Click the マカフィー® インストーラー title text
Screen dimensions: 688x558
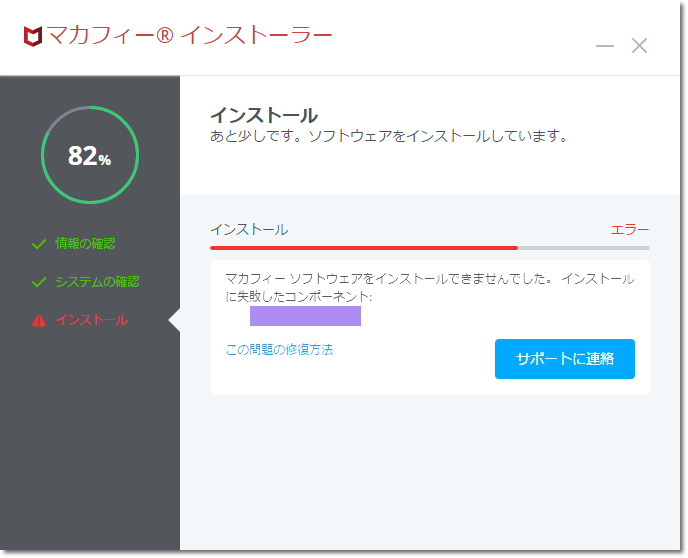coord(190,35)
